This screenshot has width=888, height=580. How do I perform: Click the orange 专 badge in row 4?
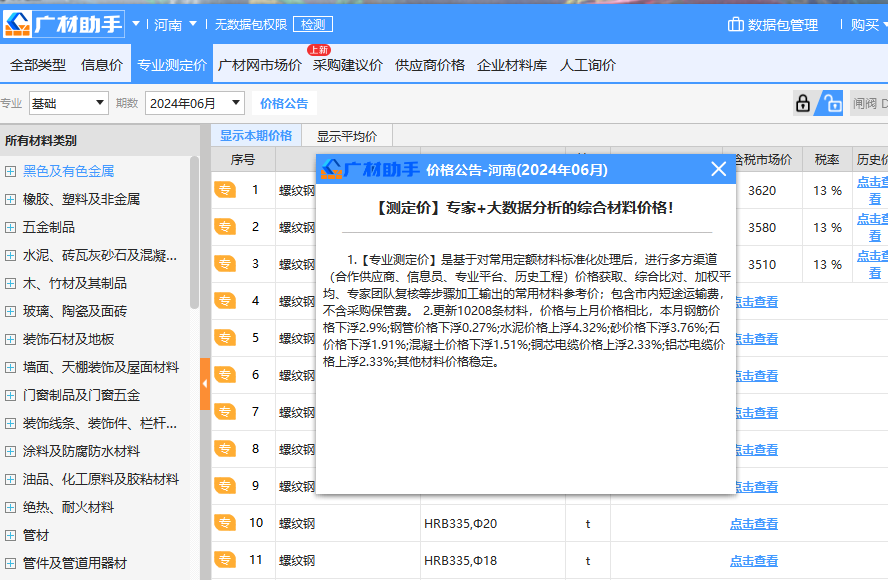coord(225,301)
